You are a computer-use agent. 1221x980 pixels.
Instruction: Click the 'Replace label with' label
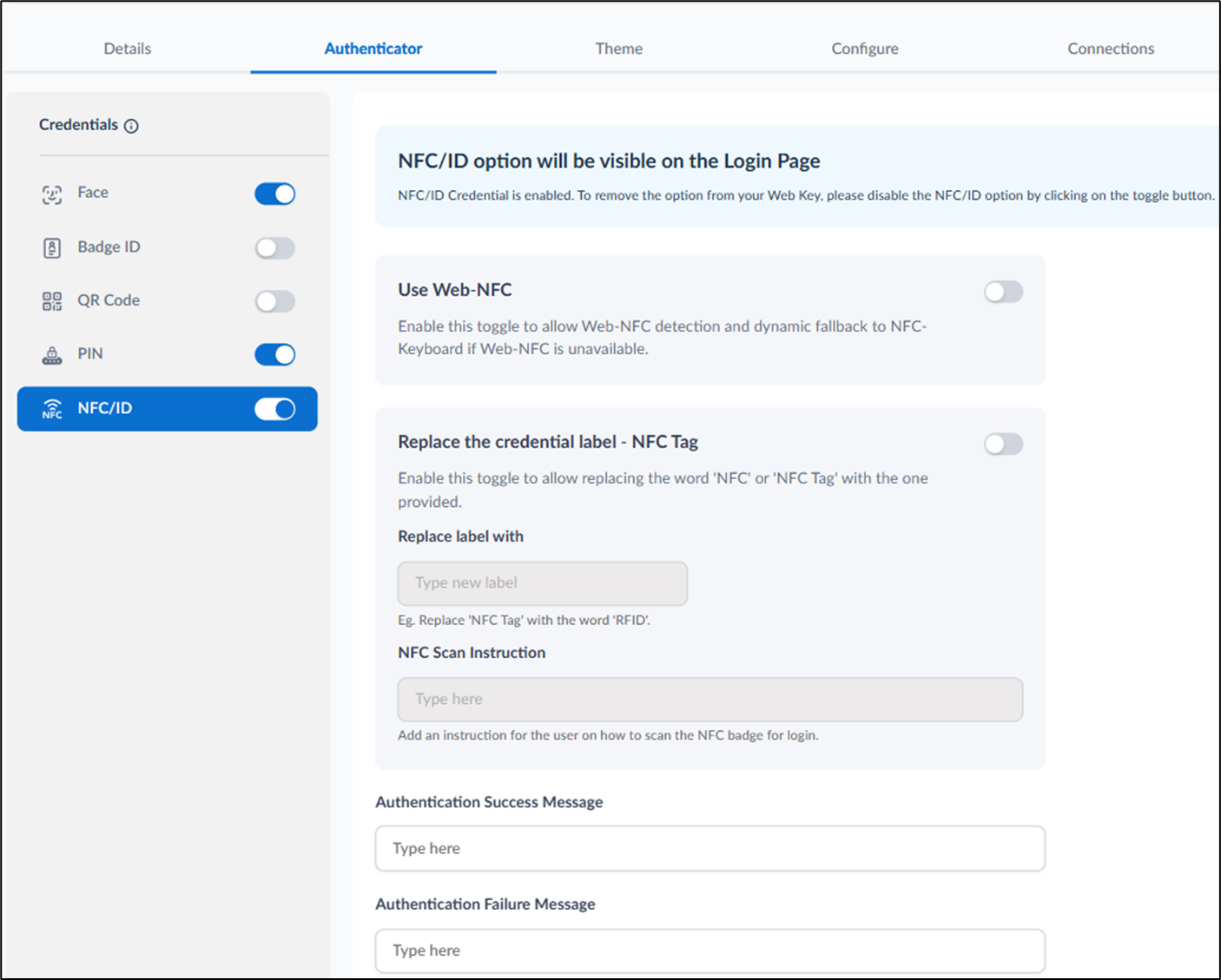pyautogui.click(x=460, y=536)
